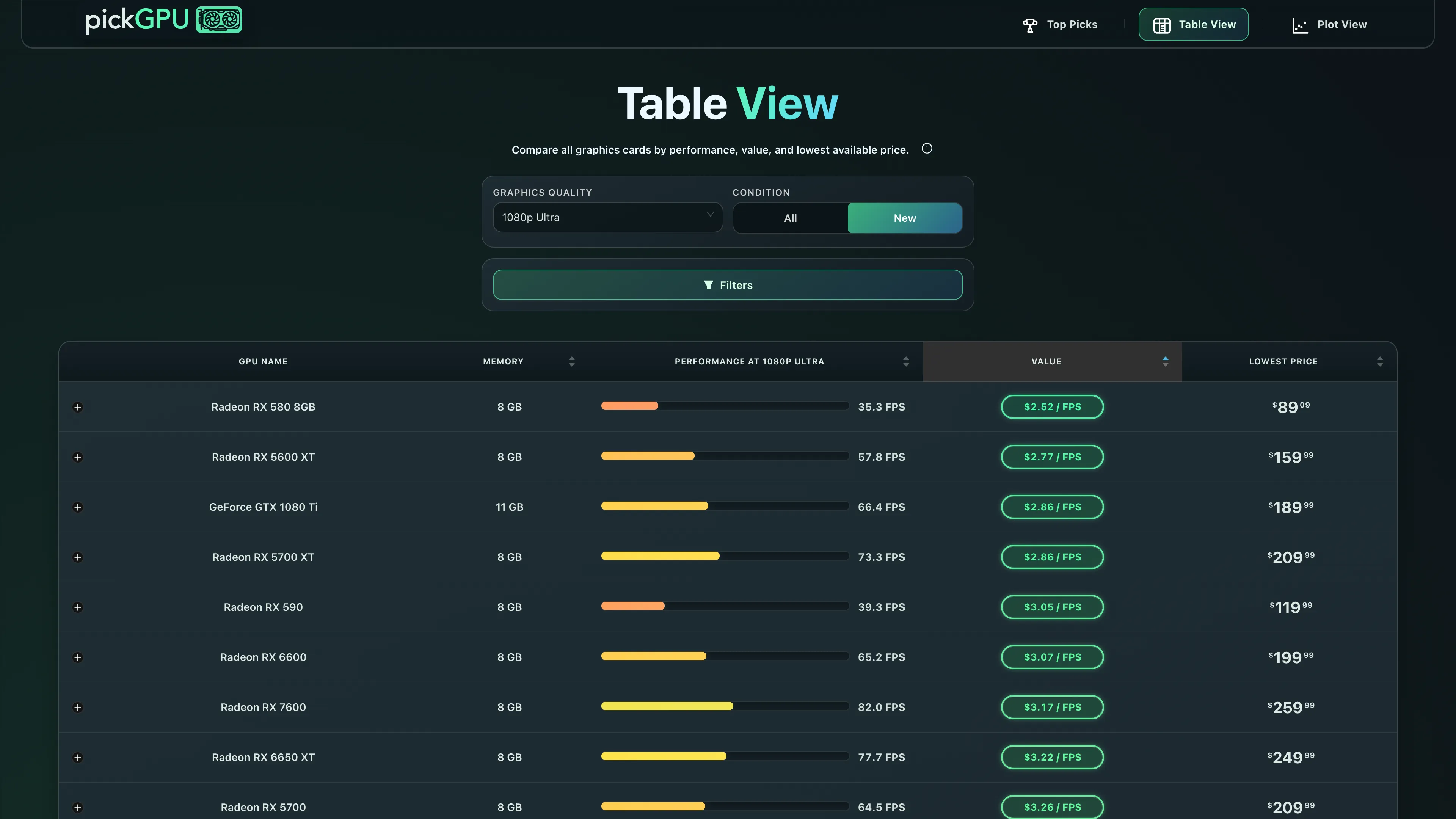Image resolution: width=1456 pixels, height=819 pixels.
Task: Click the funnel icon in the Filters bar
Action: click(708, 285)
